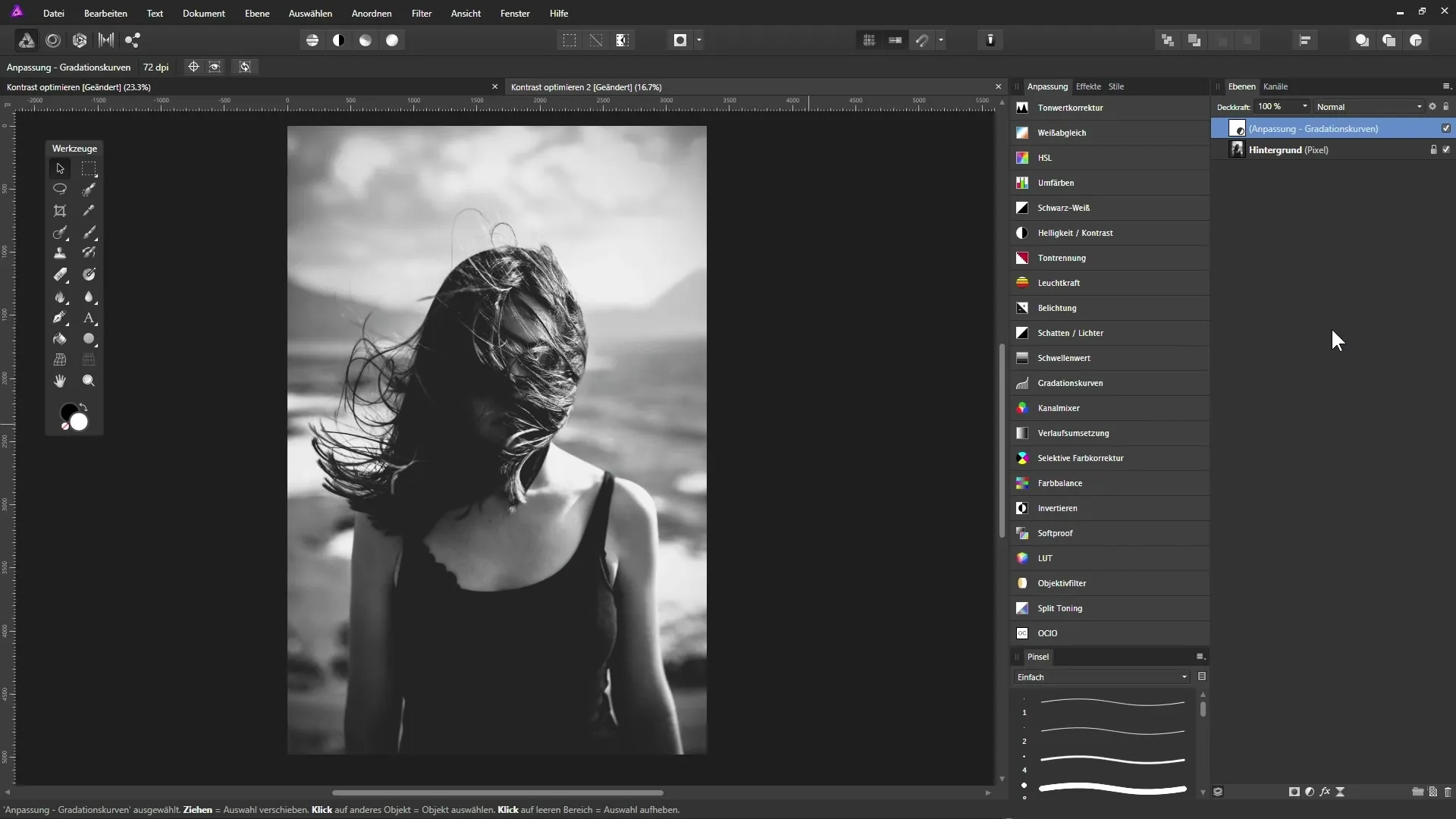Image resolution: width=1456 pixels, height=819 pixels.
Task: Click the Select All toolbar icon
Action: click(x=570, y=40)
